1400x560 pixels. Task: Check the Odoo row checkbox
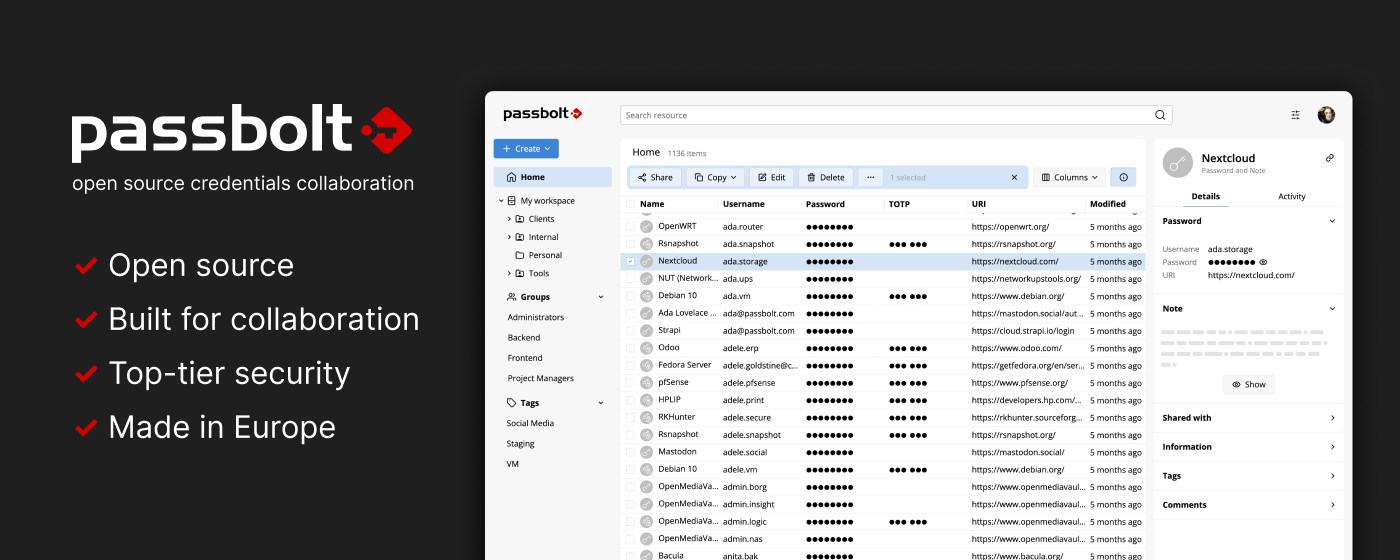630,348
